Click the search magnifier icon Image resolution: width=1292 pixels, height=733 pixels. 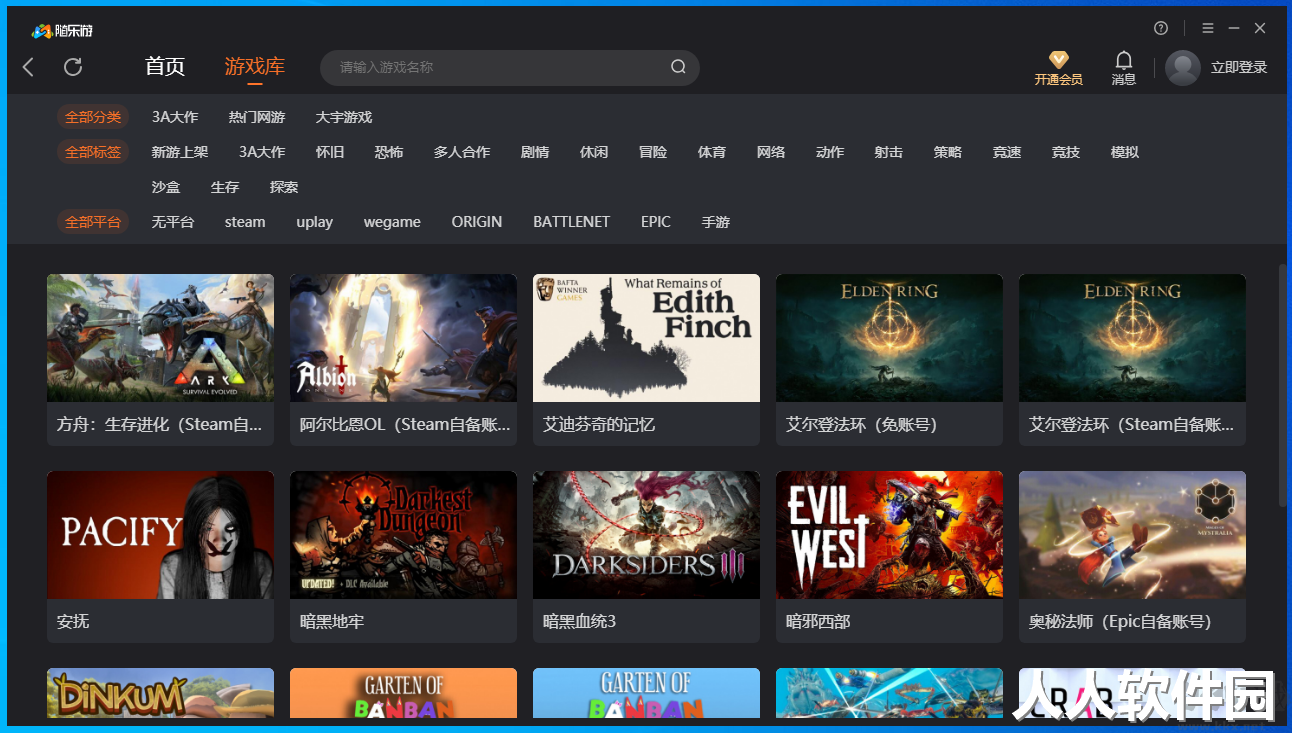[678, 67]
